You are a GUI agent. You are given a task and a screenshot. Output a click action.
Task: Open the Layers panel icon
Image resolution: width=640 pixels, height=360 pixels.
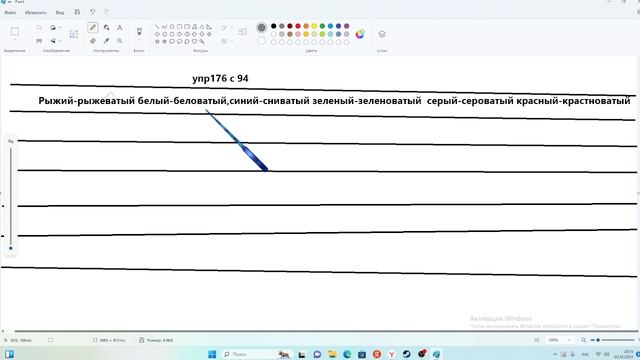382,34
